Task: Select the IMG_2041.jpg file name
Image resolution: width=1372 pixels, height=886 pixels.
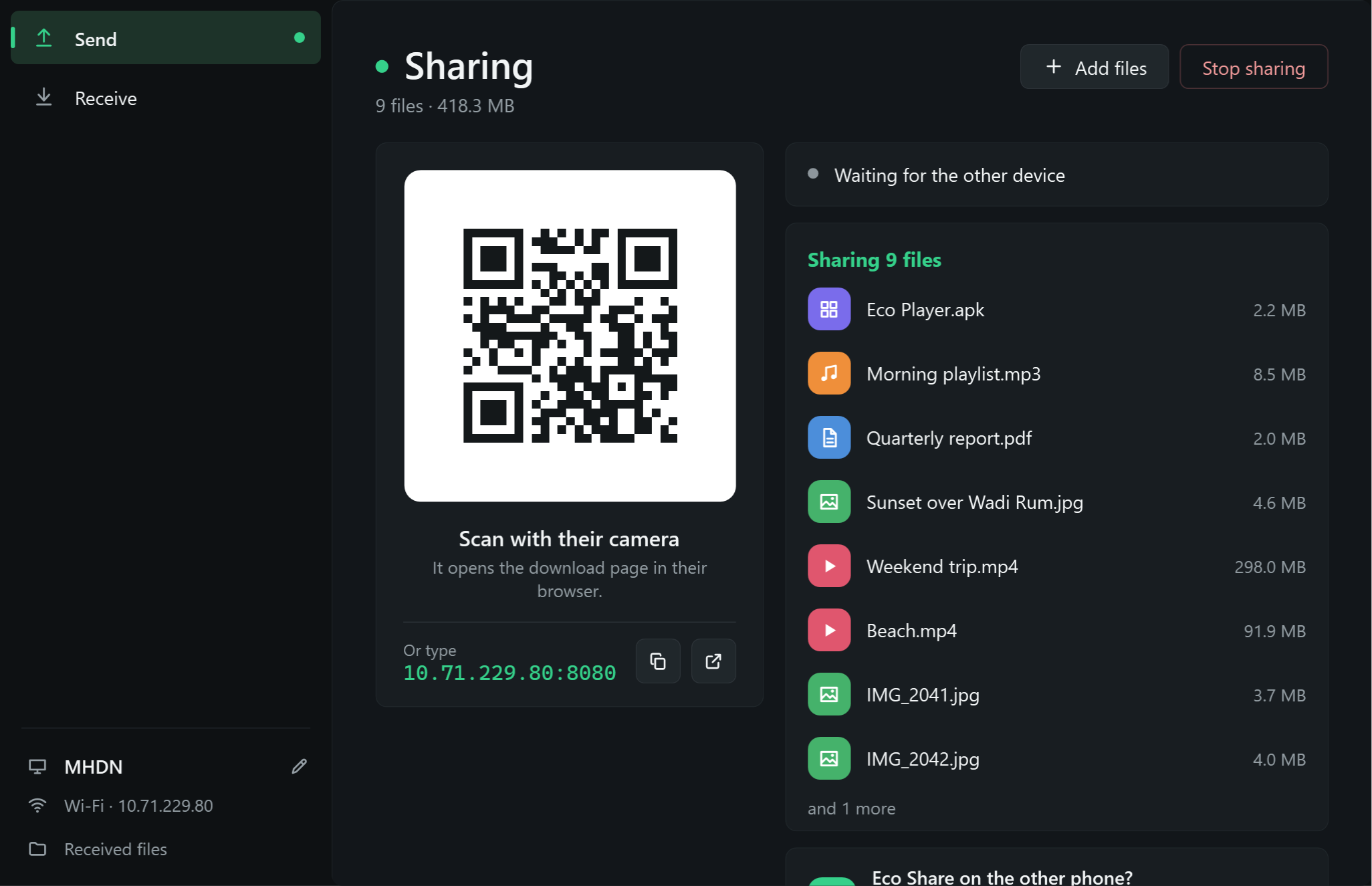Action: (x=923, y=695)
